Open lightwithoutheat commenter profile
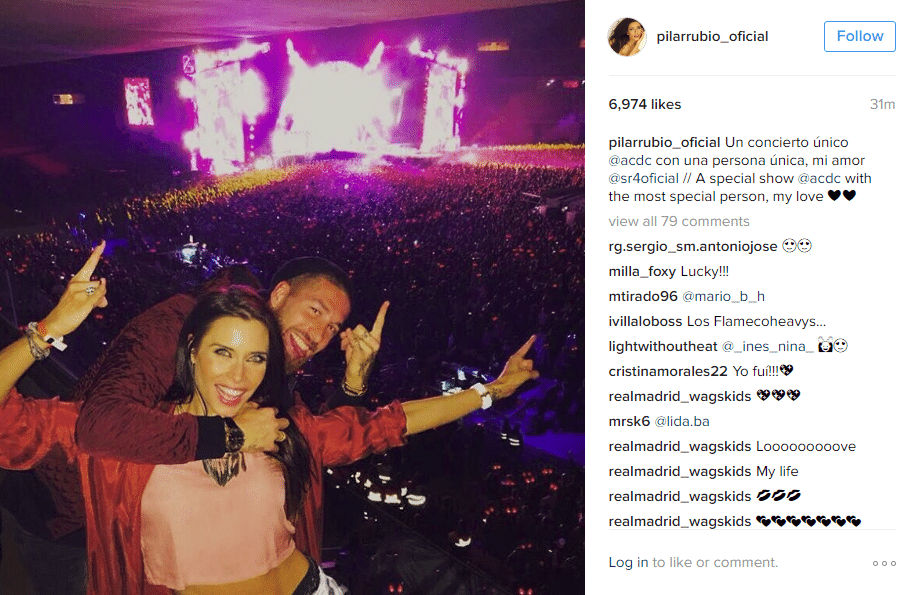This screenshot has width=901, height=595. click(663, 346)
